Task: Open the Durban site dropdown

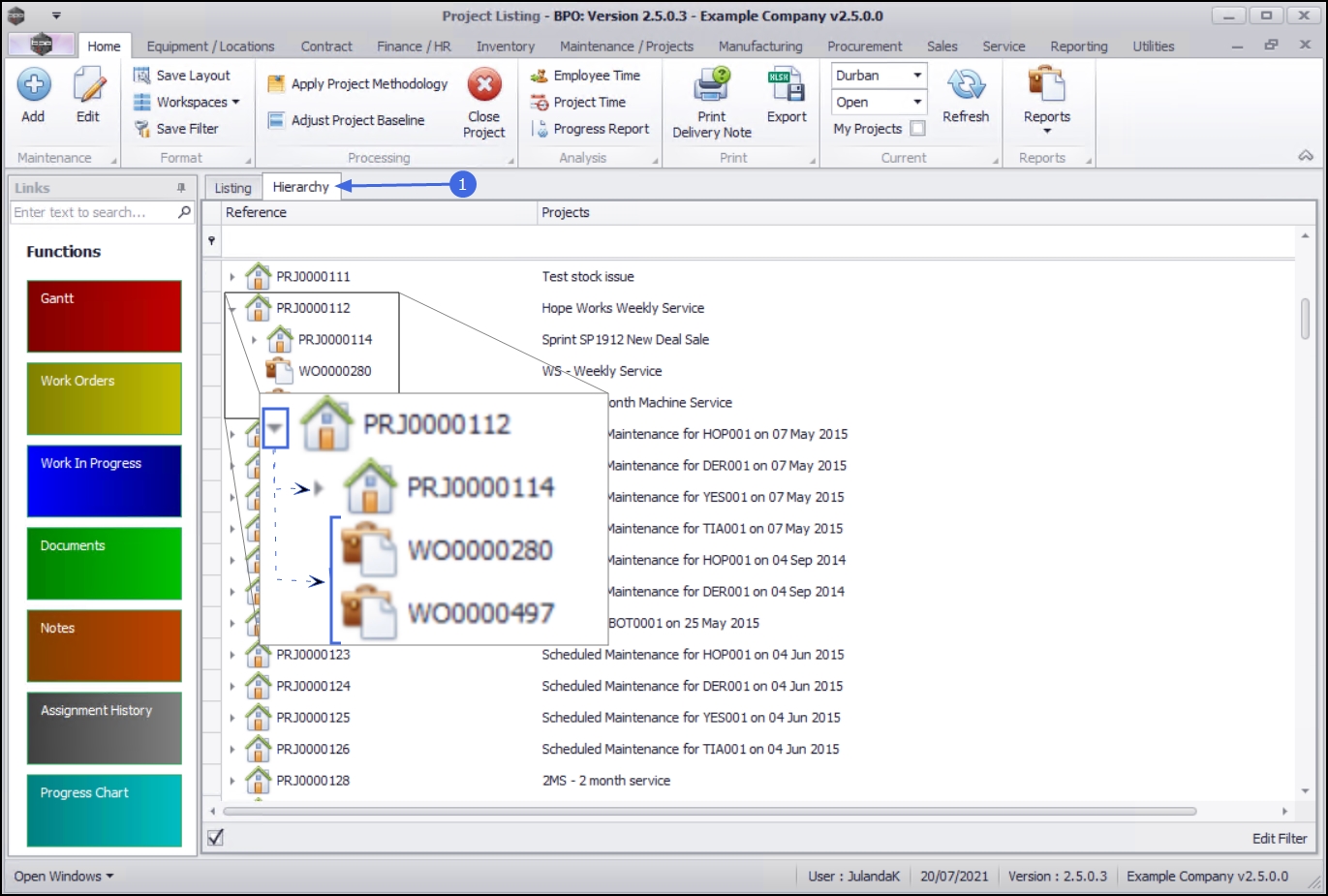Action: (916, 76)
